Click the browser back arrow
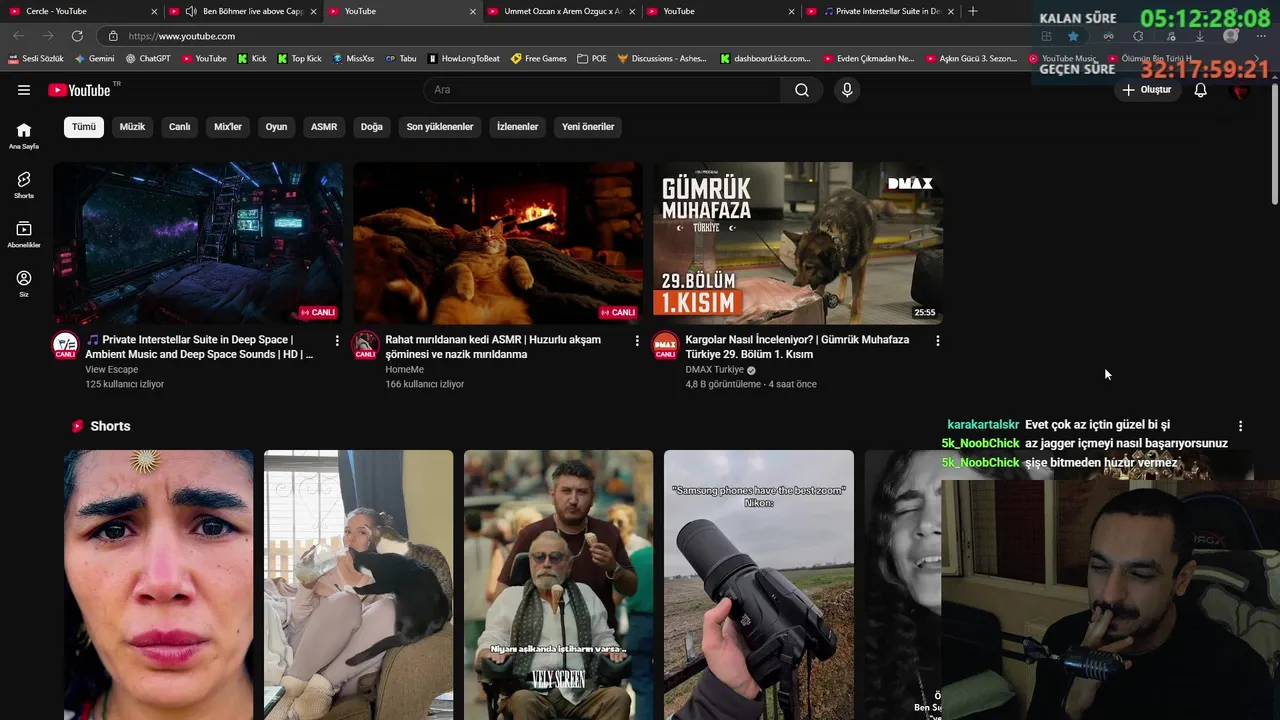 coord(19,36)
